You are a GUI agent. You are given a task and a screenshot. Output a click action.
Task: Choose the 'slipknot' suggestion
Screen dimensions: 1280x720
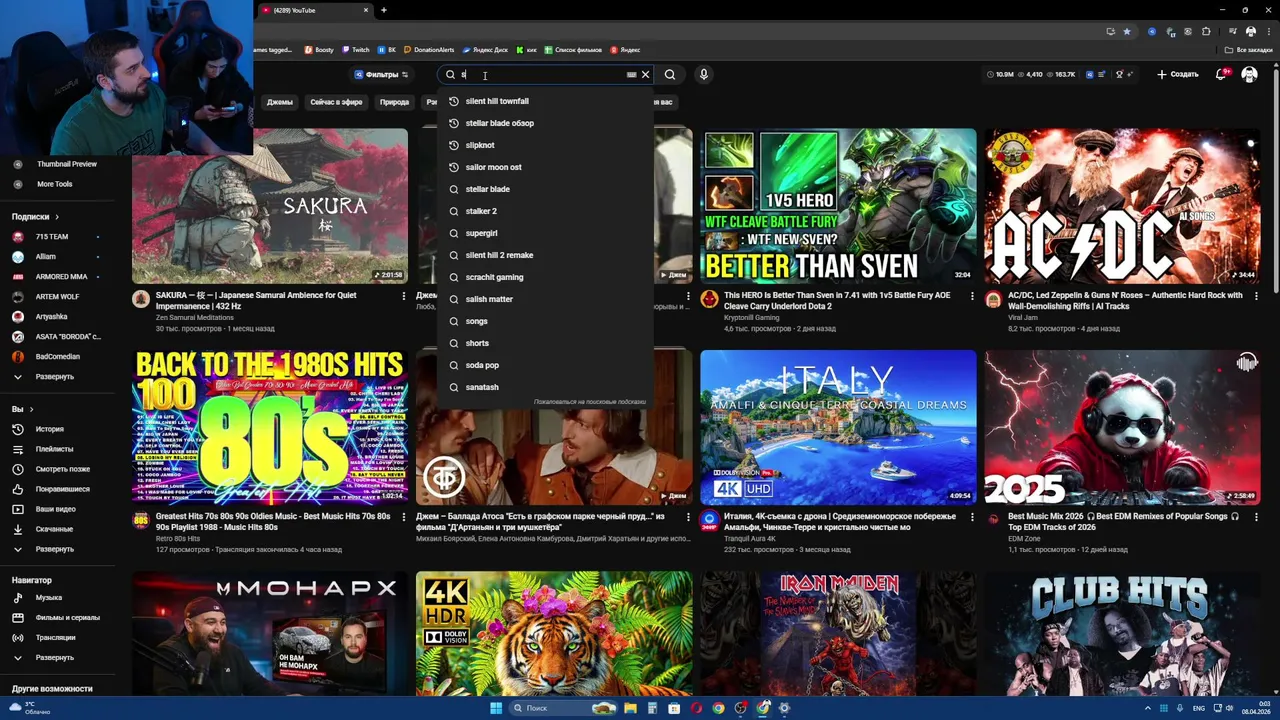545,145
